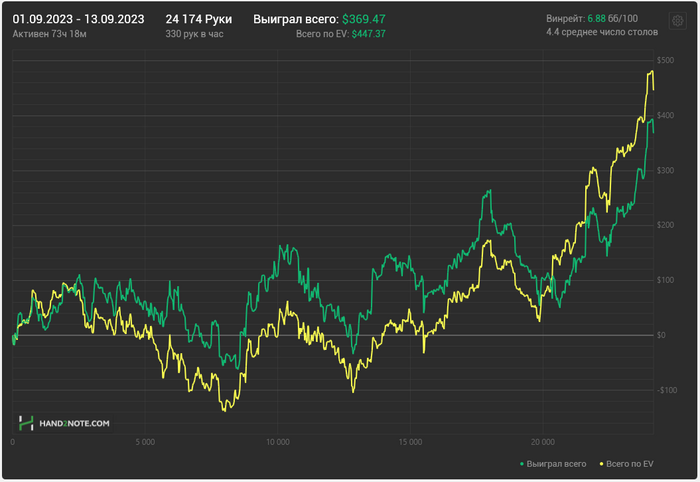Click the 10 000 x-axis label

278,442
